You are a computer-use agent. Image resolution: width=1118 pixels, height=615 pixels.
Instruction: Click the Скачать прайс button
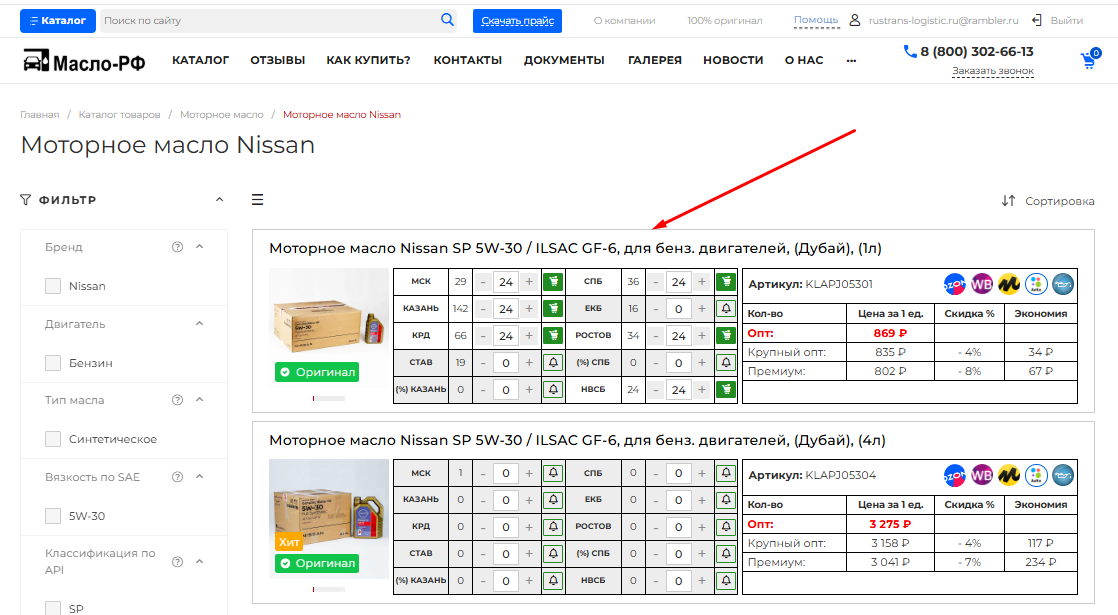518,21
